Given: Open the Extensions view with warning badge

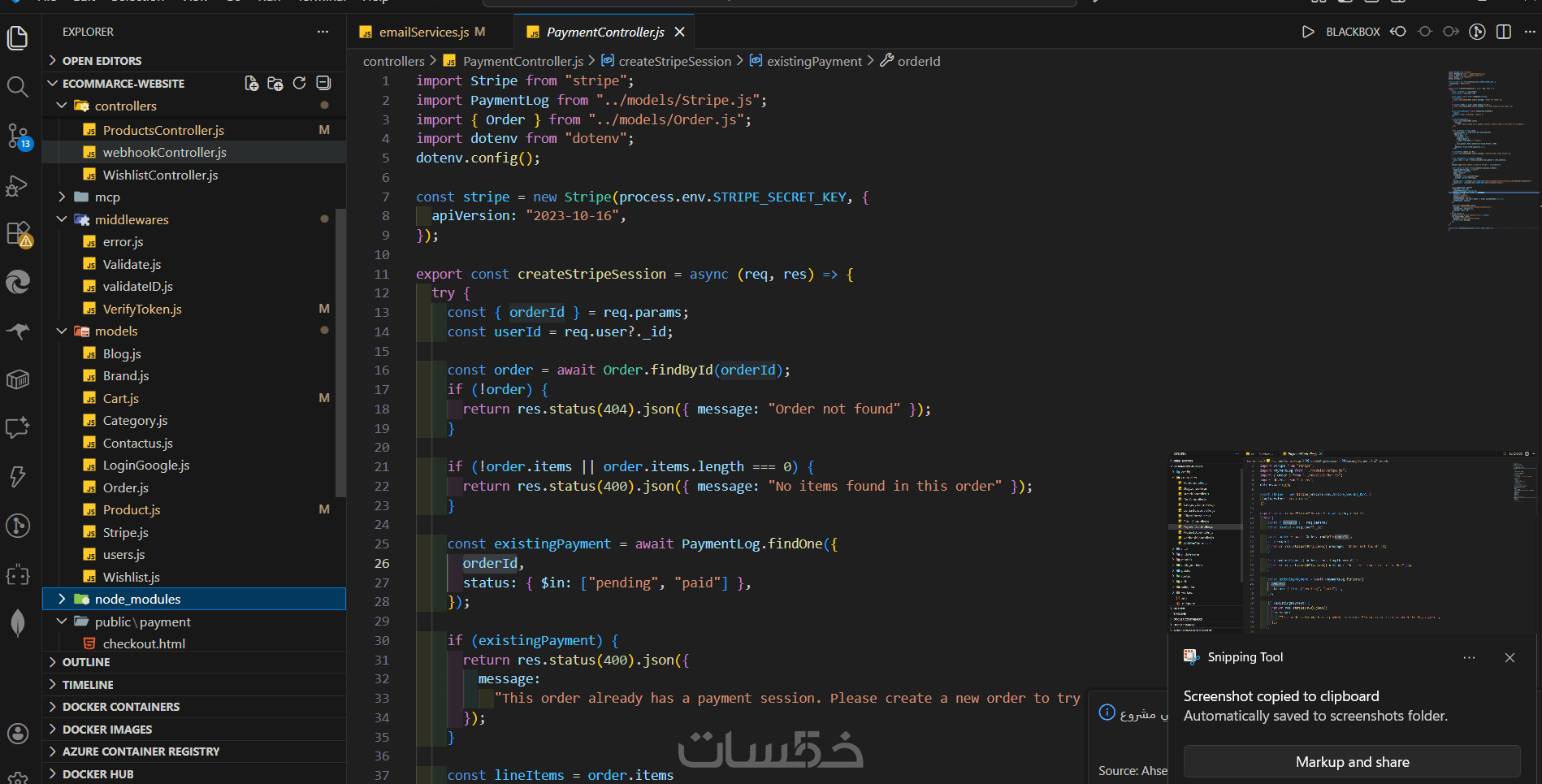Looking at the screenshot, I should 18,234.
